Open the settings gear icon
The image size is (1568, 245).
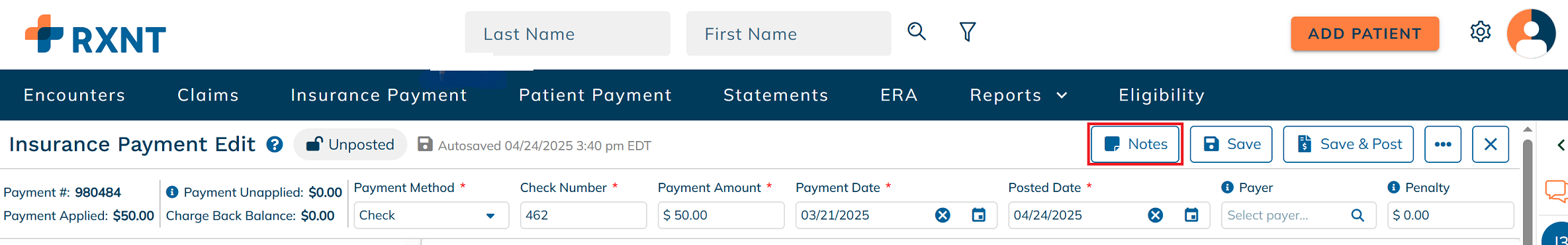[1480, 32]
